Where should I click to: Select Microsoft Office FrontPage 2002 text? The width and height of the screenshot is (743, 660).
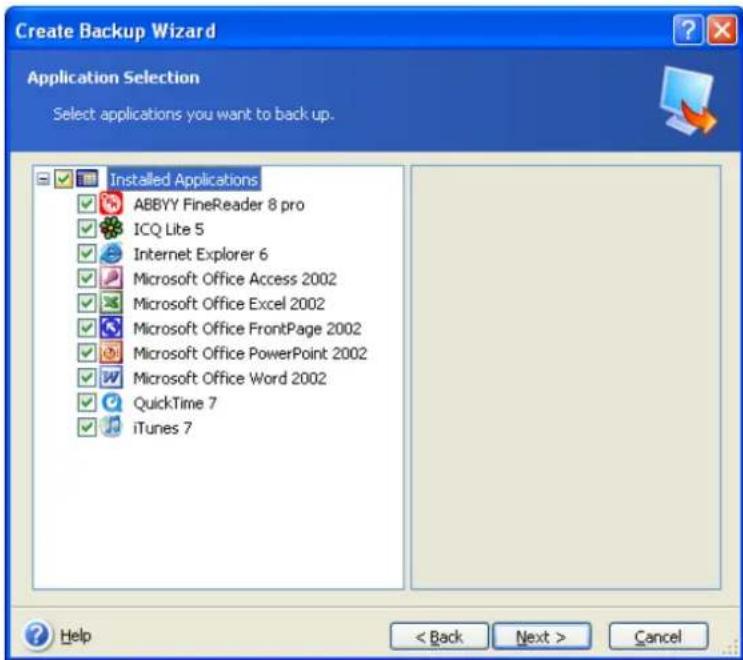pyautogui.click(x=247, y=329)
